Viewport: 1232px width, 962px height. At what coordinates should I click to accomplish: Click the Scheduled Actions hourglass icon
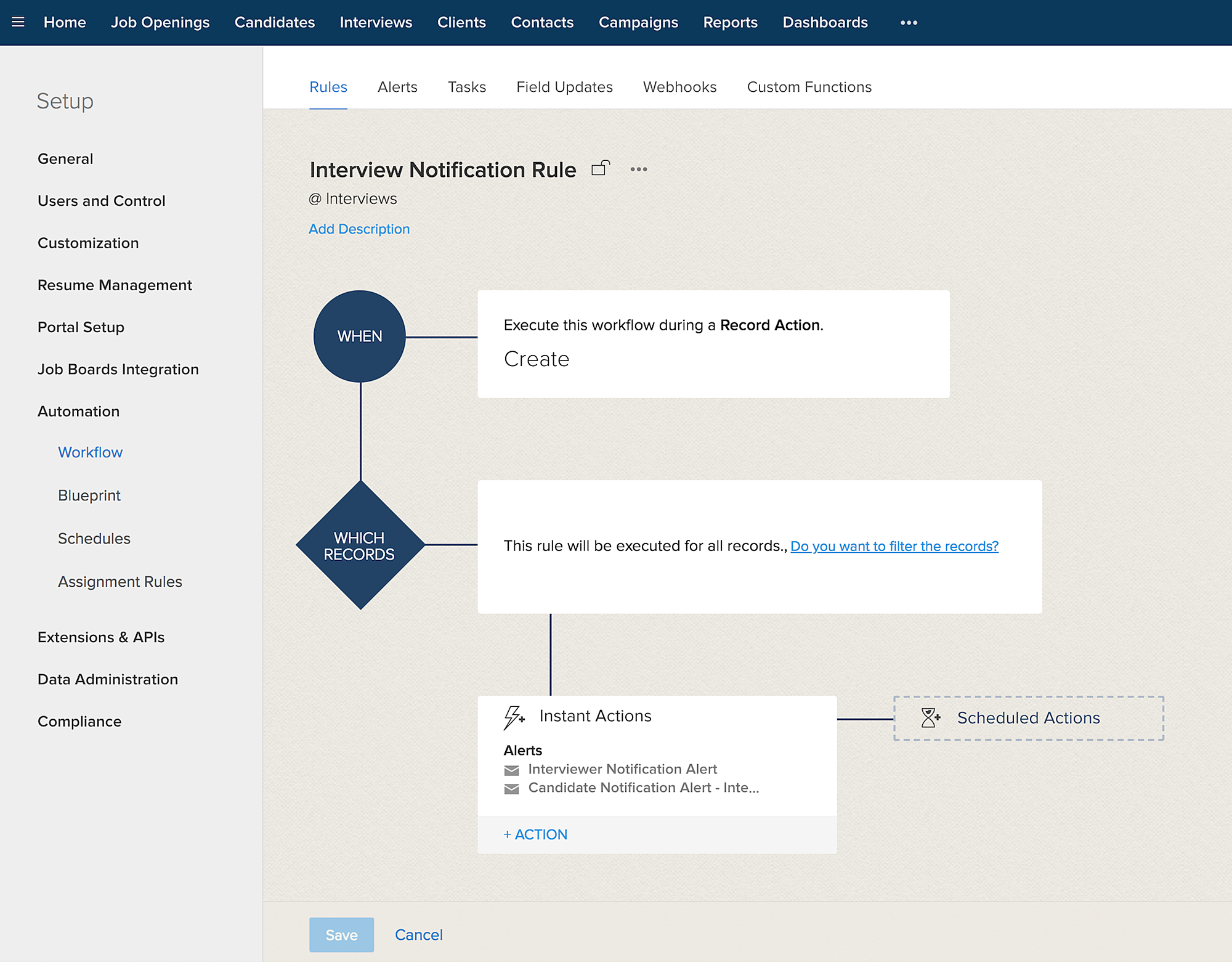pos(930,717)
